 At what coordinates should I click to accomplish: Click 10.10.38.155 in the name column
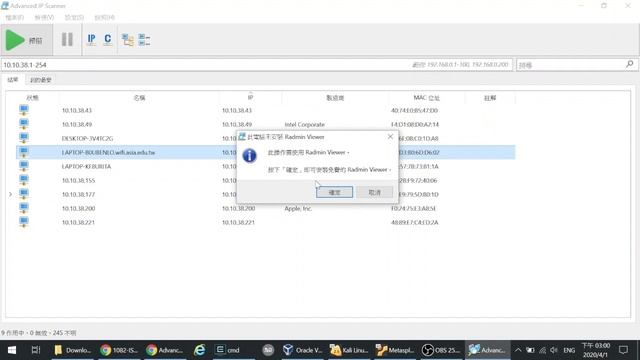pos(78,180)
